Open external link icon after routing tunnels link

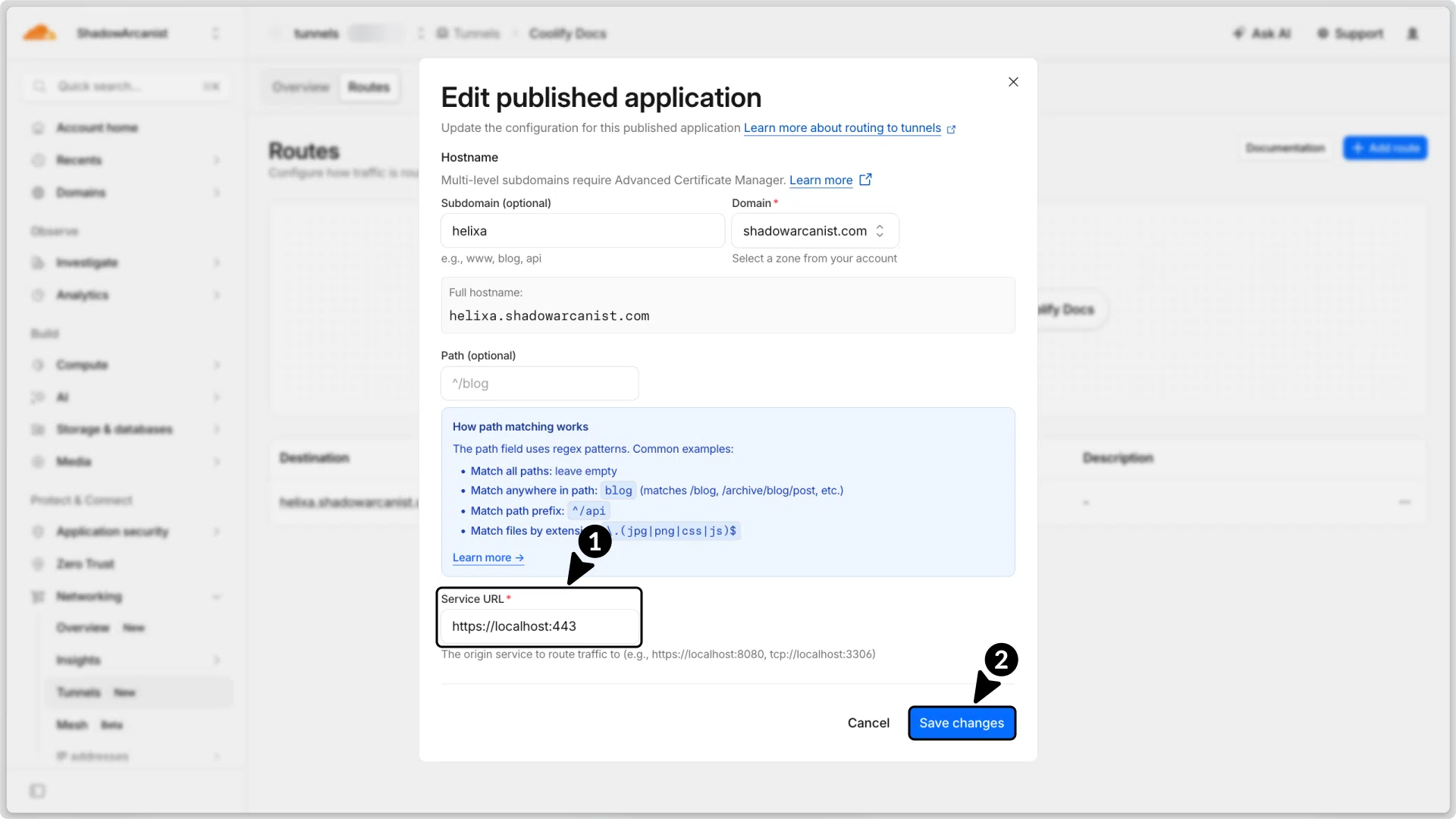[951, 130]
